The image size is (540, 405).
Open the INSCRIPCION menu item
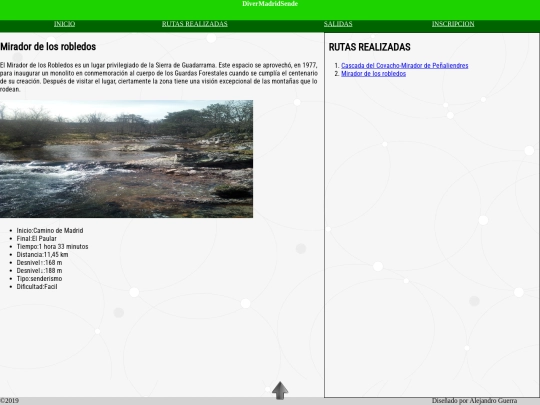coord(453,24)
